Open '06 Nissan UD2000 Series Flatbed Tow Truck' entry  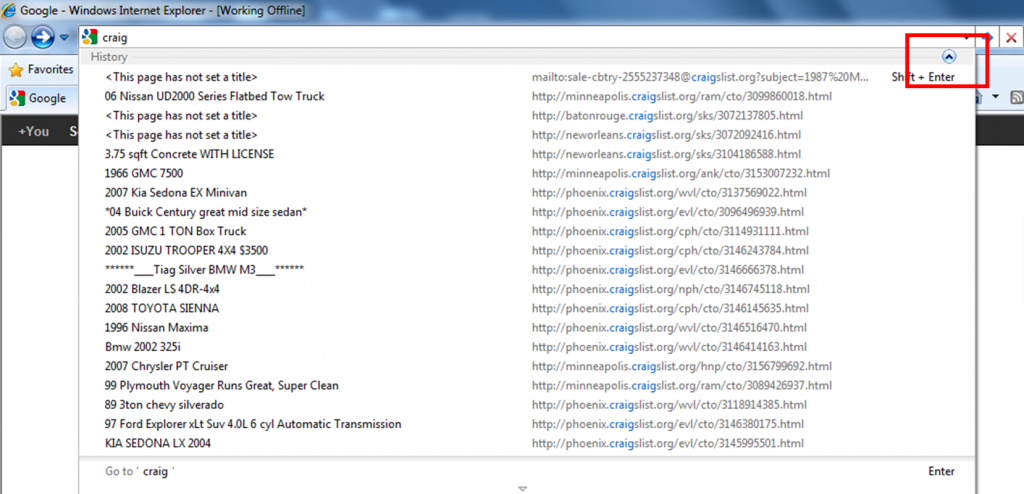(526, 97)
